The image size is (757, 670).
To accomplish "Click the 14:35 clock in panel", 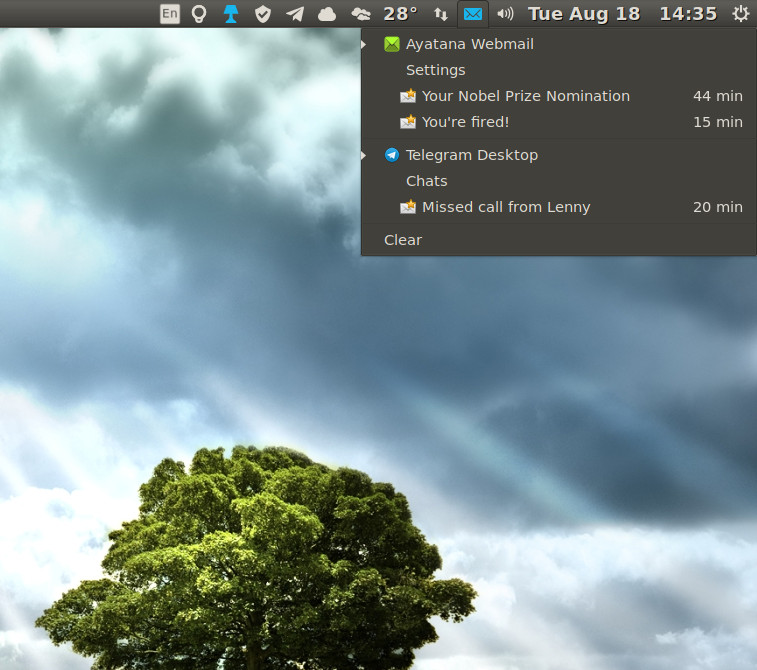I will pos(688,14).
